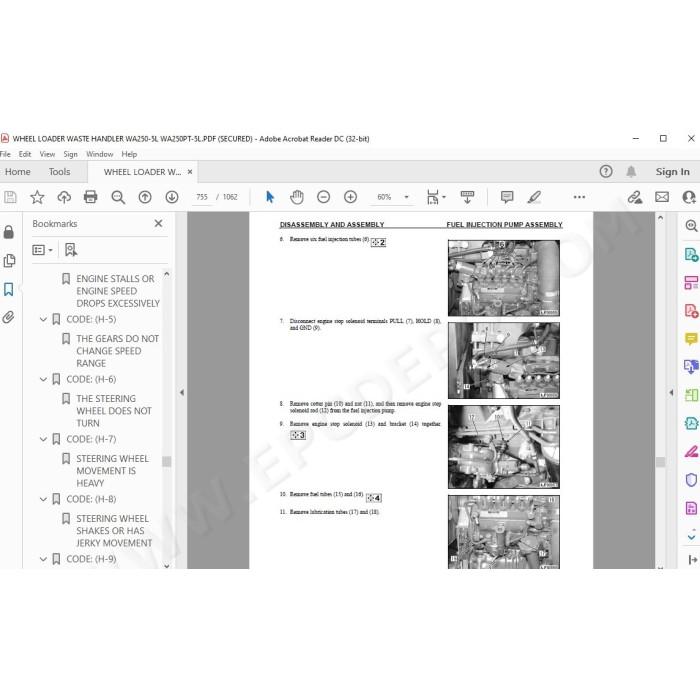Collapse CODE: (H-8) bookmark
Screen dimensions: 700x700
coord(43,499)
